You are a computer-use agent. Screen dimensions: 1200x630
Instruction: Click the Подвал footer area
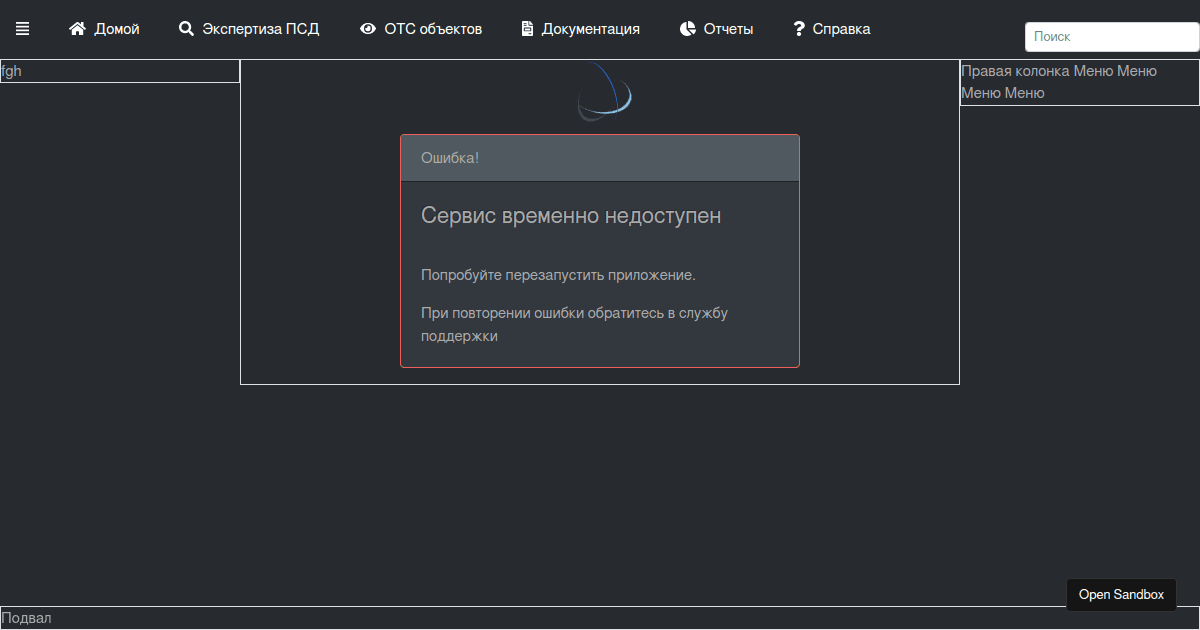click(29, 618)
